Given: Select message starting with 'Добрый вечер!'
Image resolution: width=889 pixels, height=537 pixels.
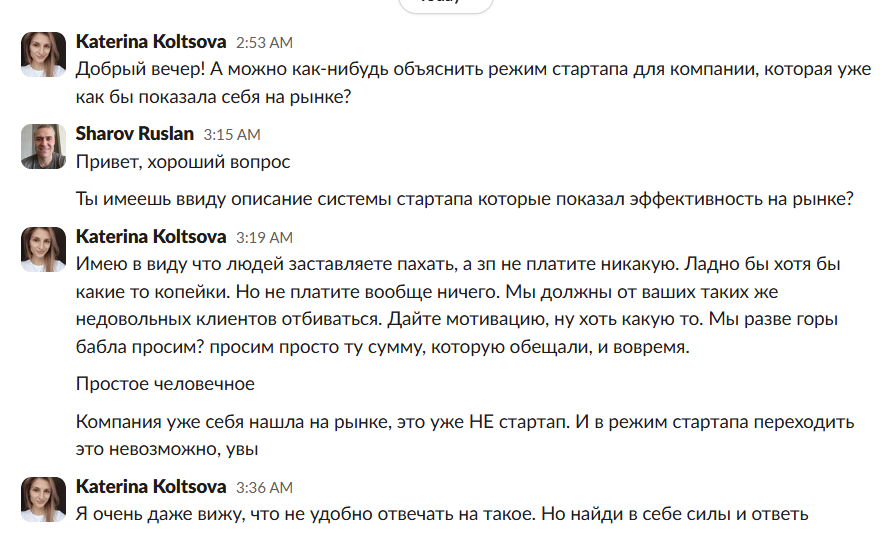Looking at the screenshot, I should click(473, 83).
